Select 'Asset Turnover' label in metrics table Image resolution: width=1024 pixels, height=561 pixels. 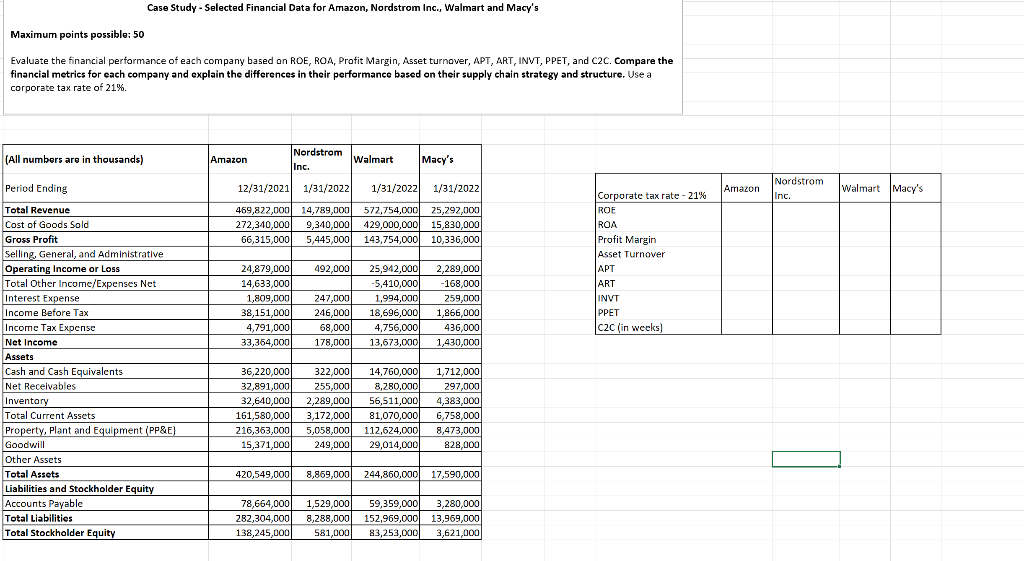tap(631, 254)
